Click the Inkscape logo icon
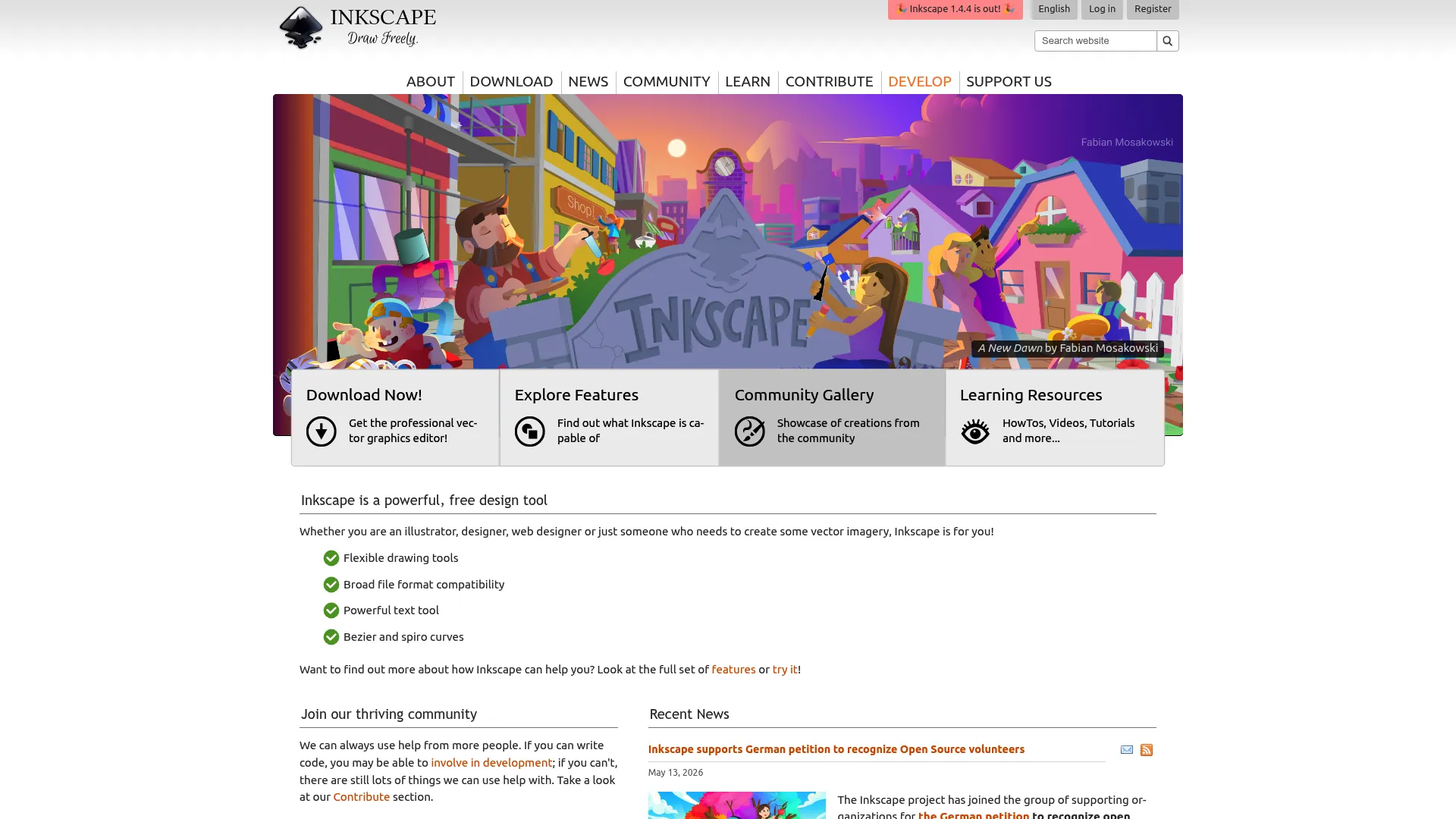The height and width of the screenshot is (819, 1456). (x=301, y=27)
